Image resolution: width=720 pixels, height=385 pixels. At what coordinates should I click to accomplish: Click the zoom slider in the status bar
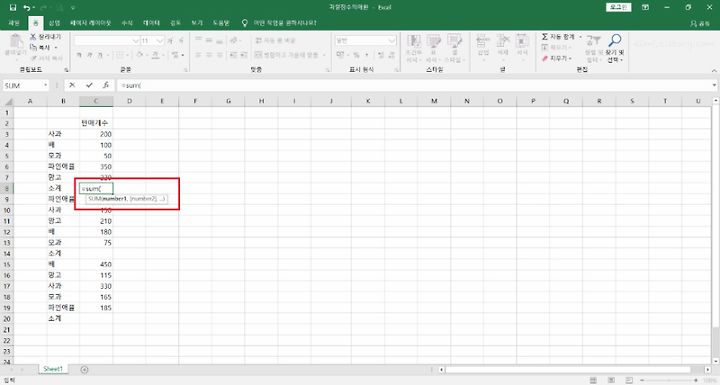[x=669, y=380]
